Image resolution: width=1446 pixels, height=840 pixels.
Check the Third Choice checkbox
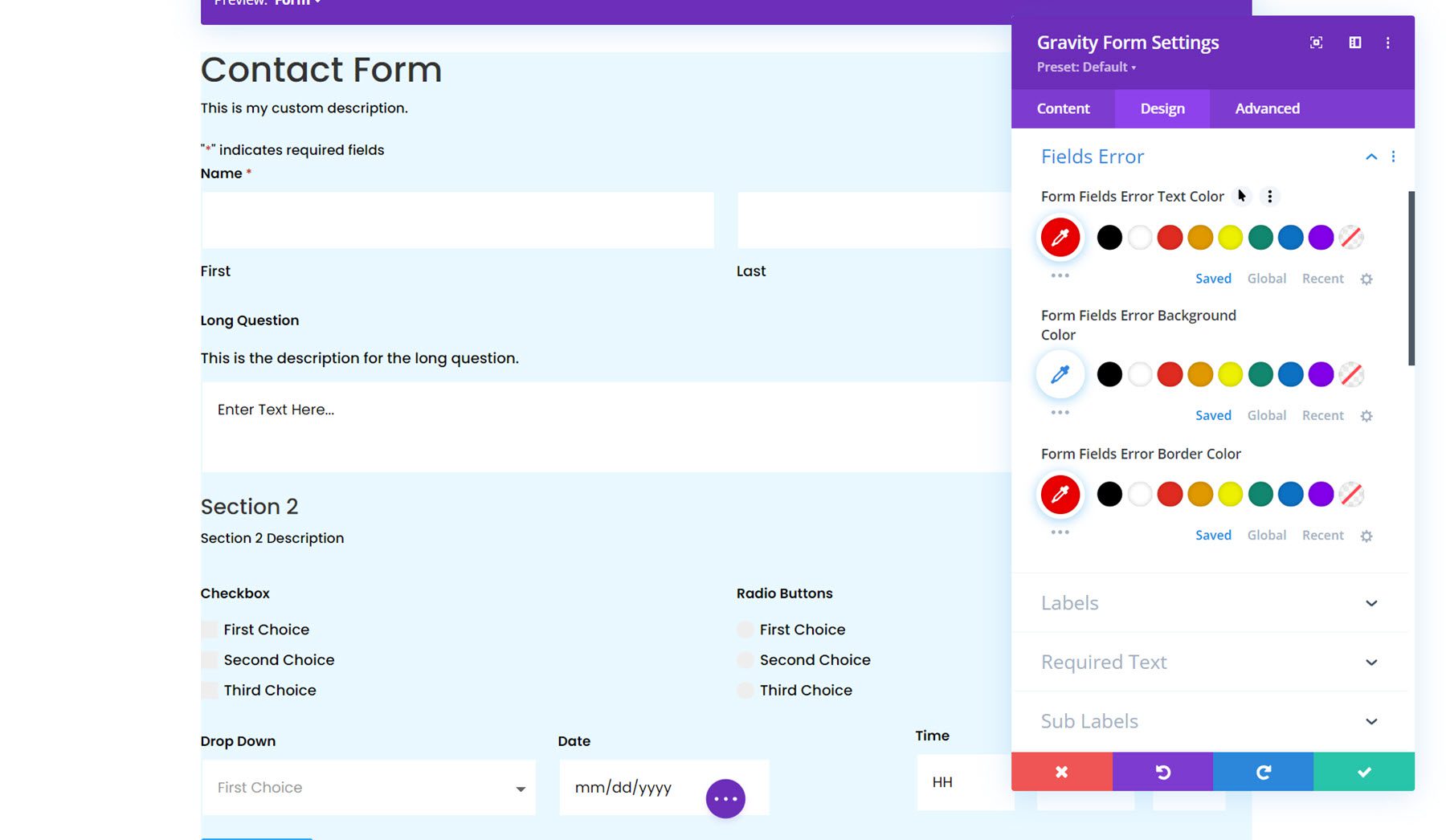[x=209, y=690]
